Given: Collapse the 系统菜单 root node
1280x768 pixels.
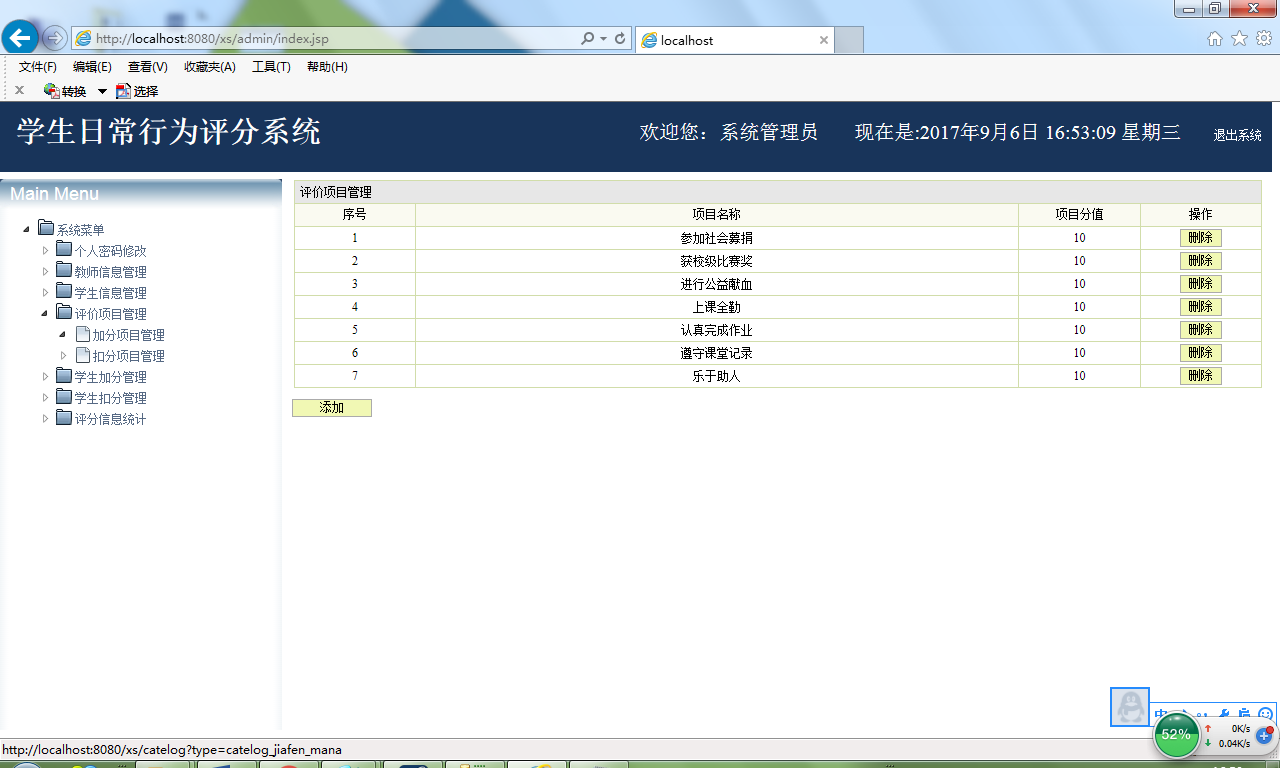Looking at the screenshot, I should [x=26, y=230].
